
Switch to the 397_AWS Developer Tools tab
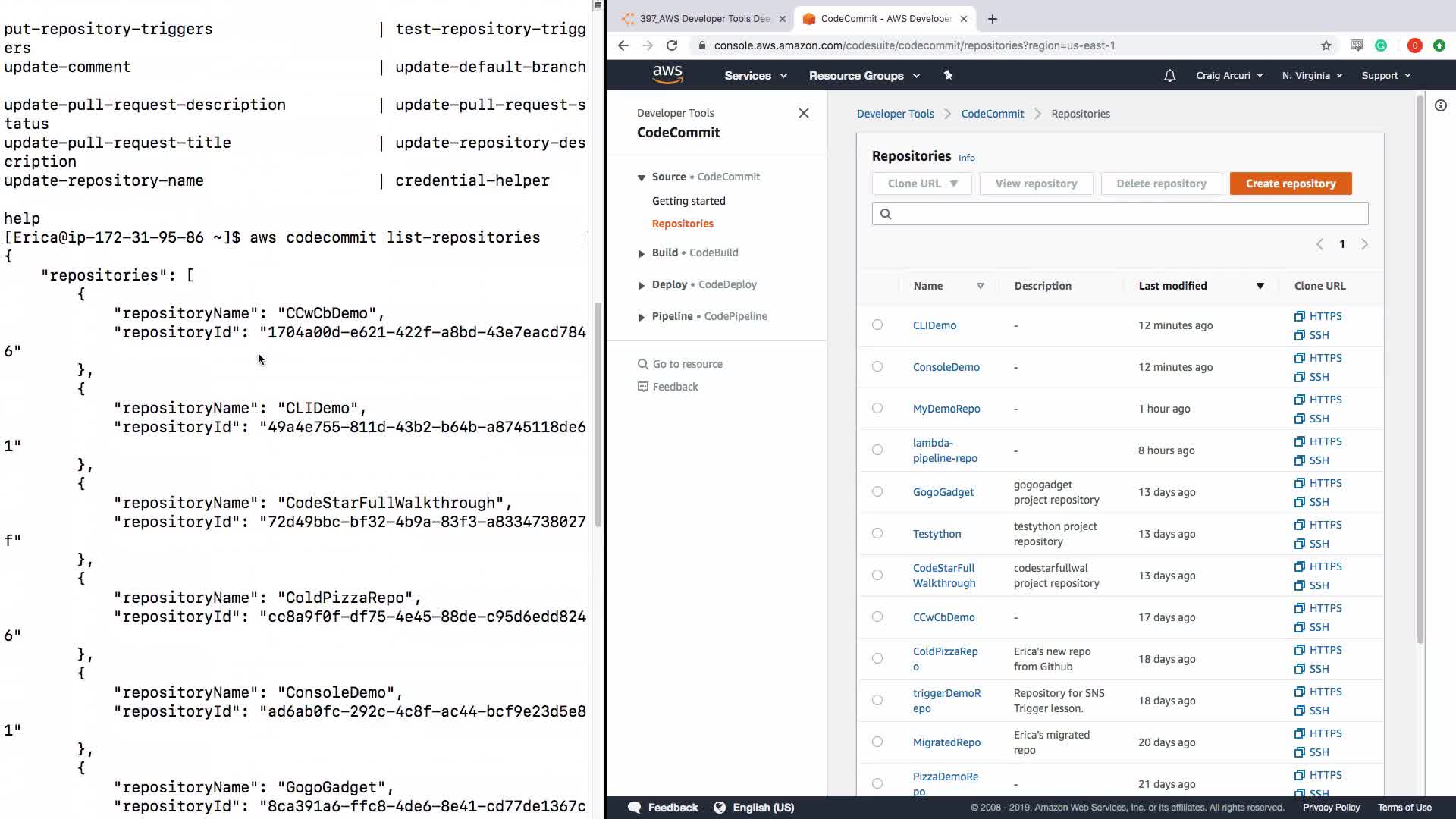pyautogui.click(x=704, y=19)
